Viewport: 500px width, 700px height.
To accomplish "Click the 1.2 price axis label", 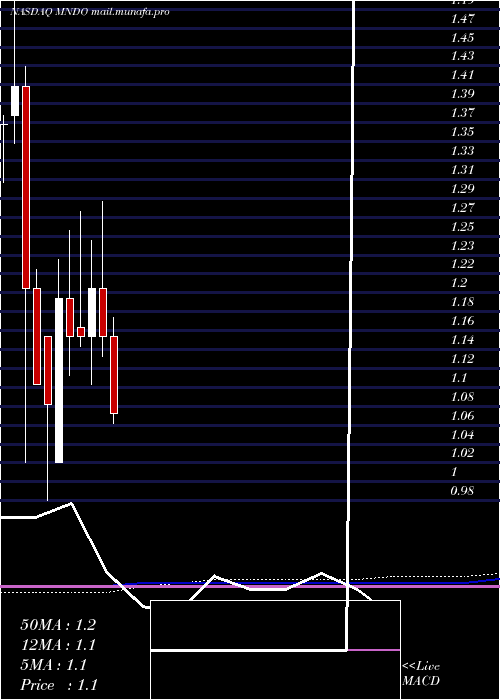I will click(x=459, y=283).
